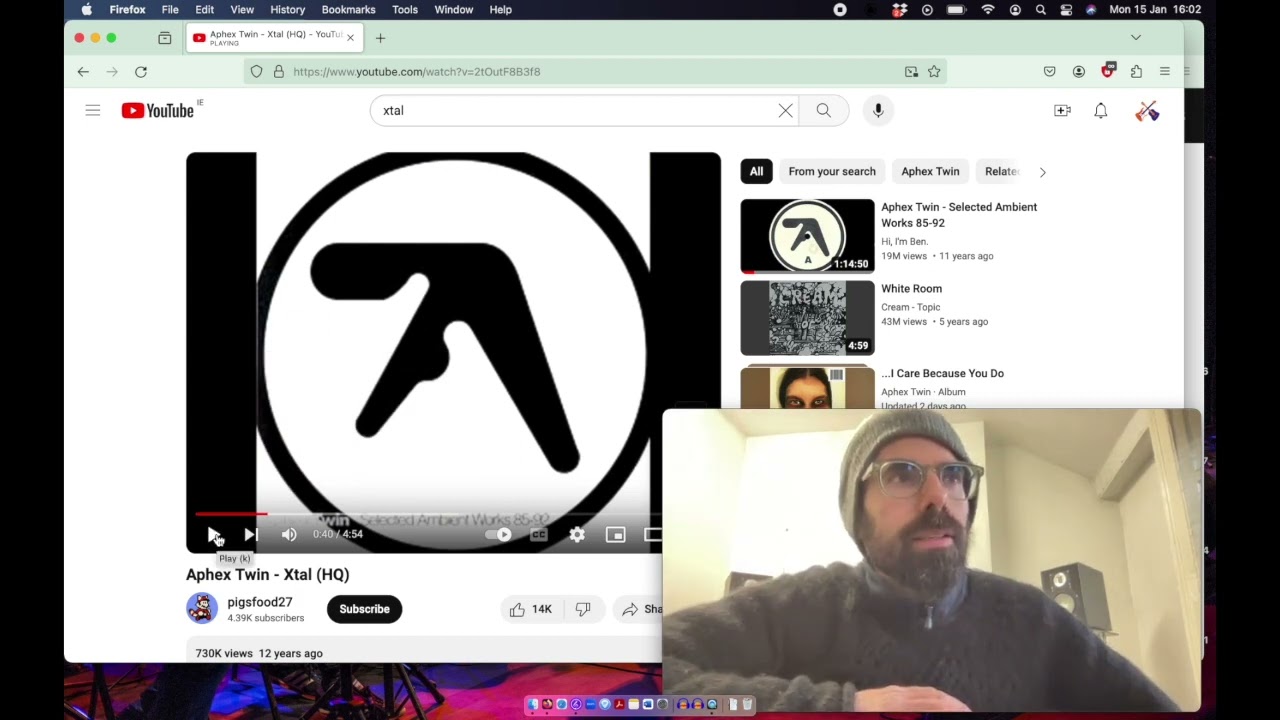Open Firefox account icon
Screen dimensions: 1280x720
1078,72
